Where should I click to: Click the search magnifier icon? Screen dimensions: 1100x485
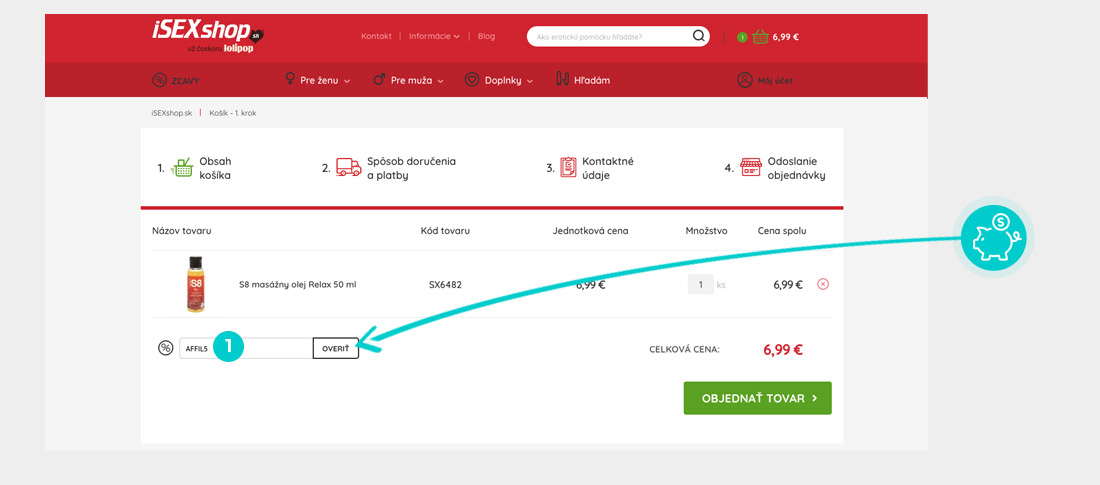(698, 37)
